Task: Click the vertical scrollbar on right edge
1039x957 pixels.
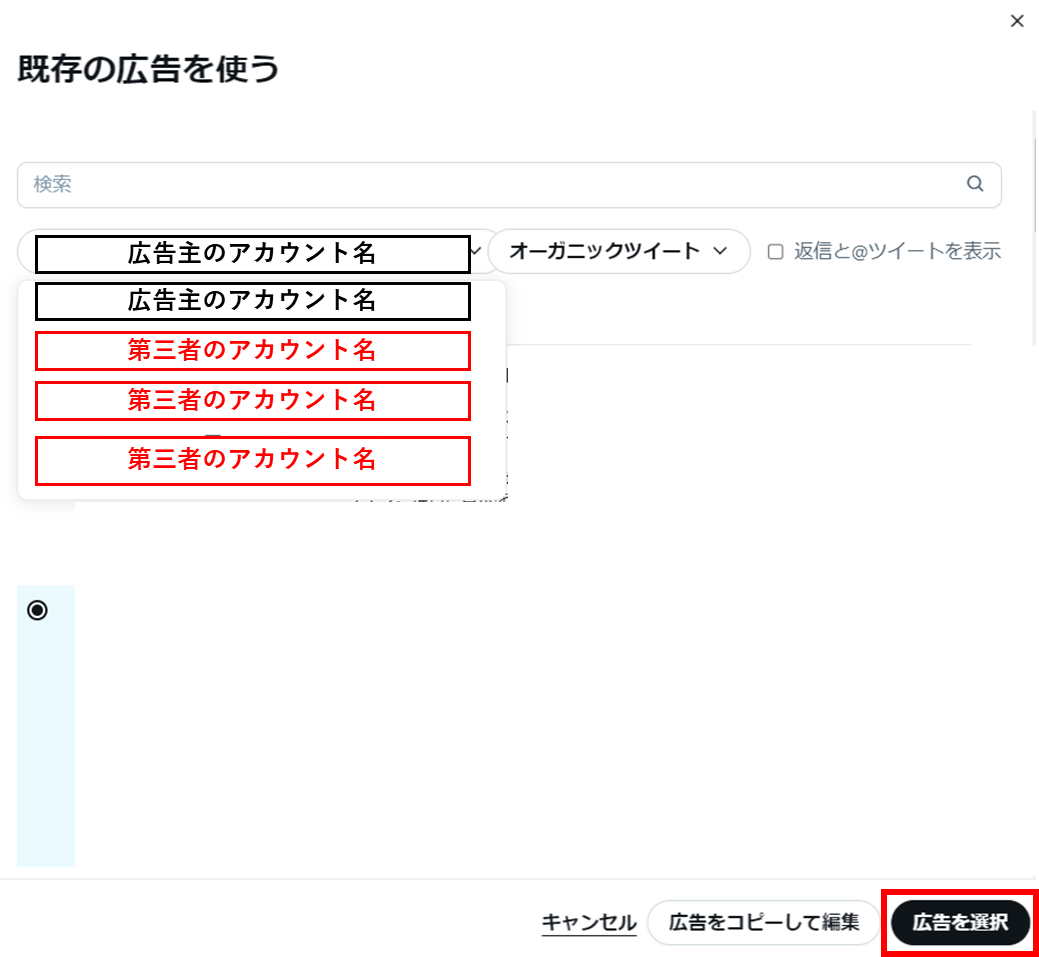Action: [x=1034, y=230]
